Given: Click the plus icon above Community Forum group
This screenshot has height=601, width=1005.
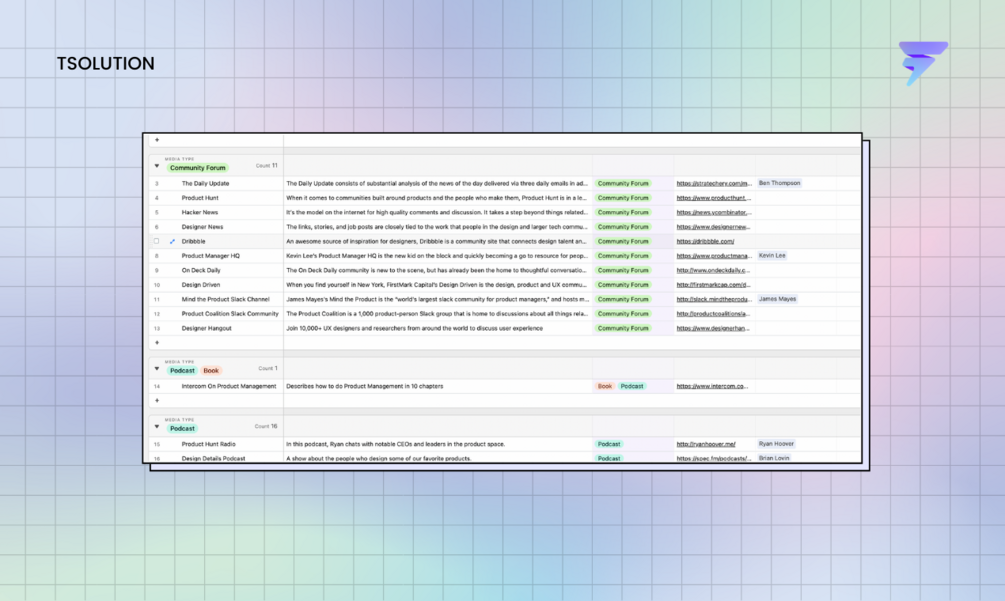Looking at the screenshot, I should [157, 140].
